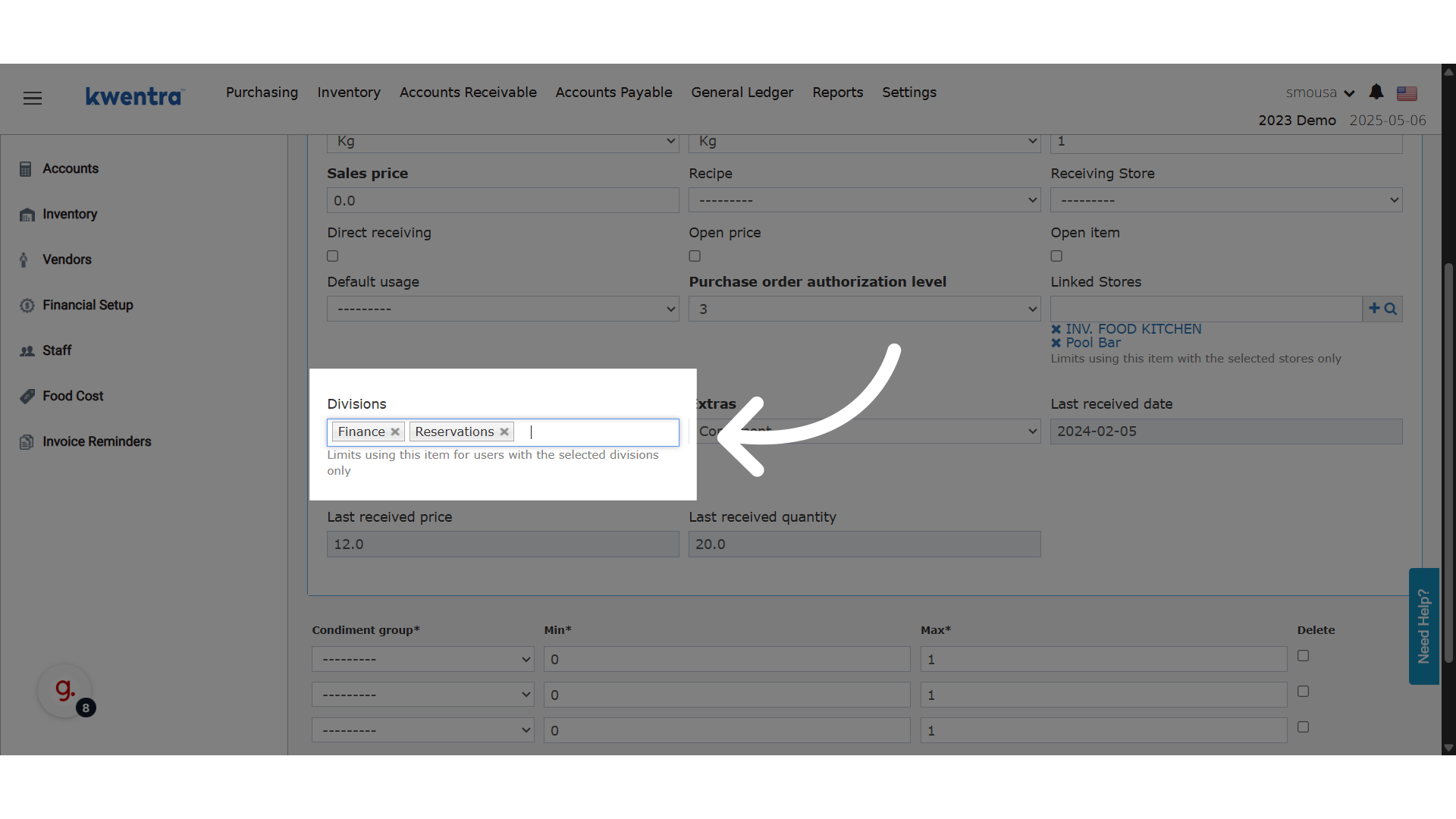Go to Accounts in sidebar
1456x819 pixels.
(x=71, y=168)
